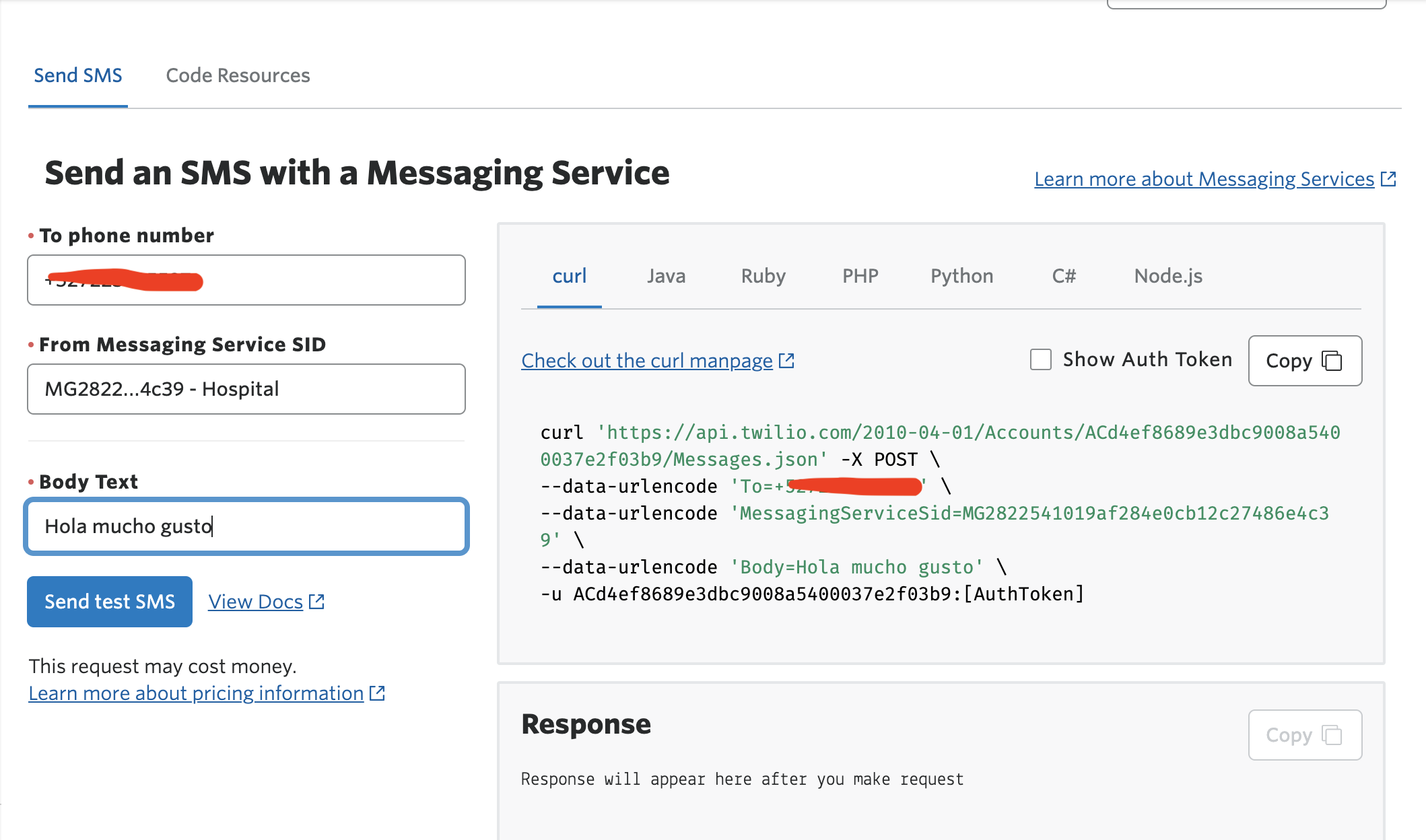This screenshot has width=1426, height=840.
Task: Open the Code Resources tab
Action: click(x=238, y=75)
